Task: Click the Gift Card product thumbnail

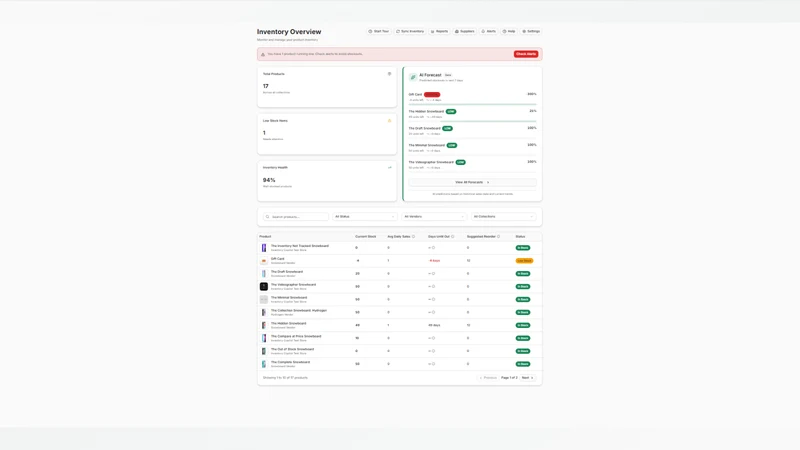Action: coord(264,261)
